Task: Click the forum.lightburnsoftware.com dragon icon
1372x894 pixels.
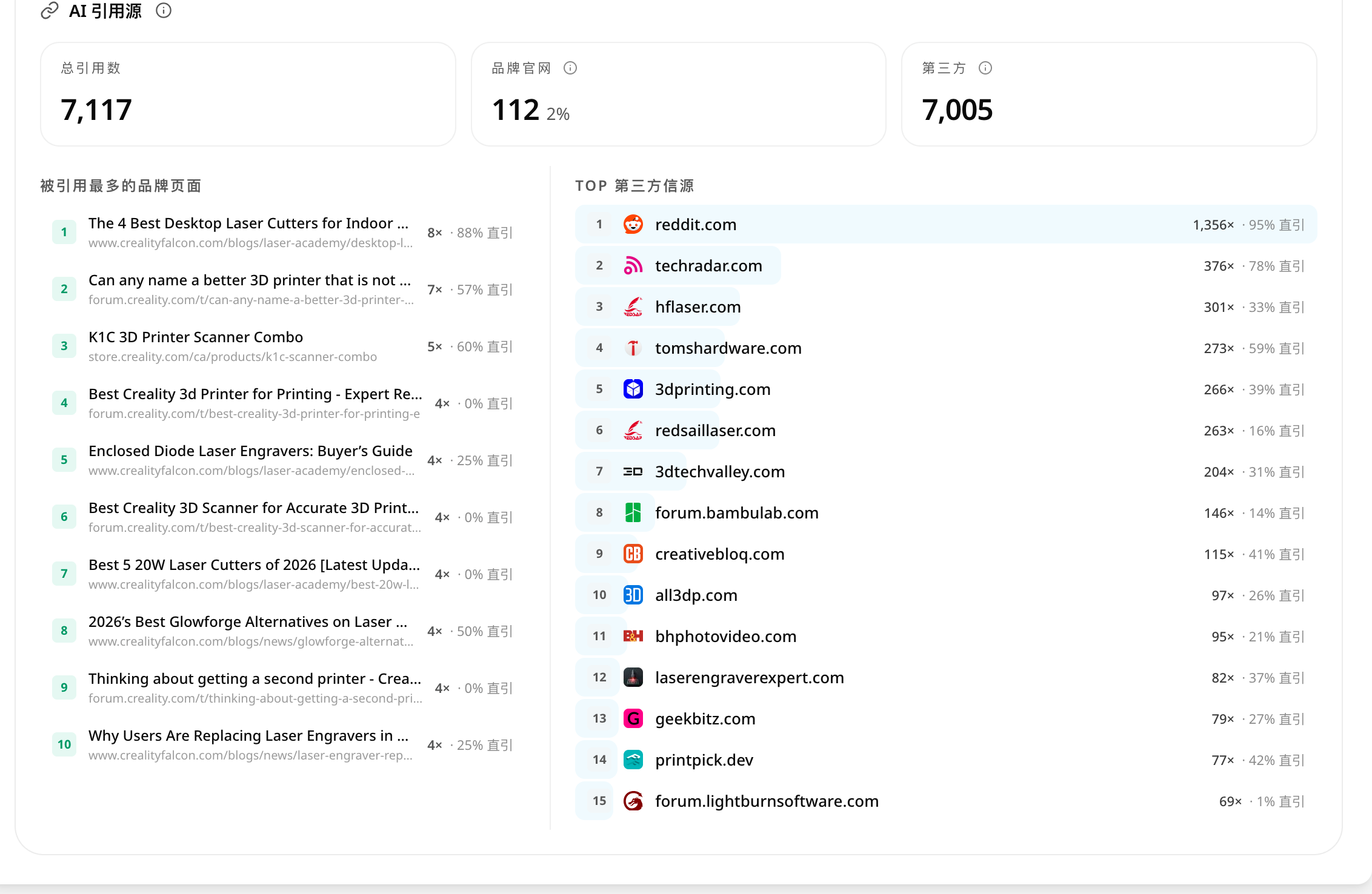Action: 633,801
